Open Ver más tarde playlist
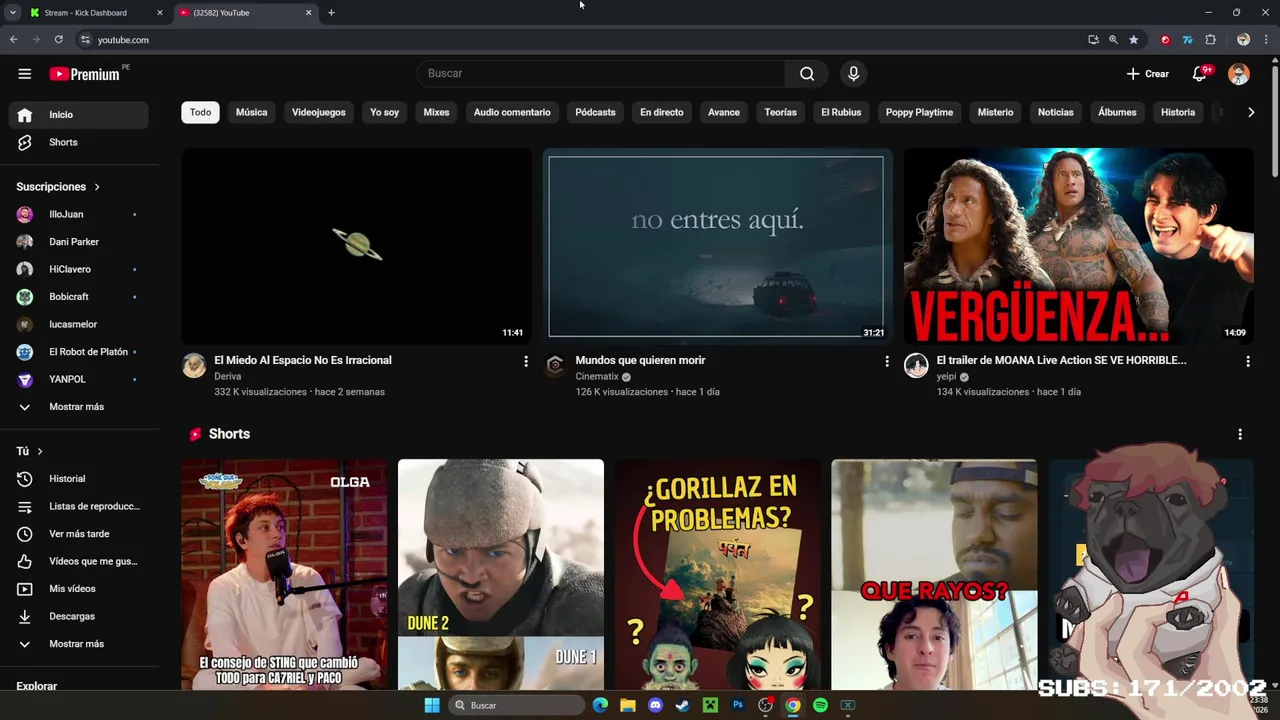Viewport: 1280px width, 720px height. (80, 534)
